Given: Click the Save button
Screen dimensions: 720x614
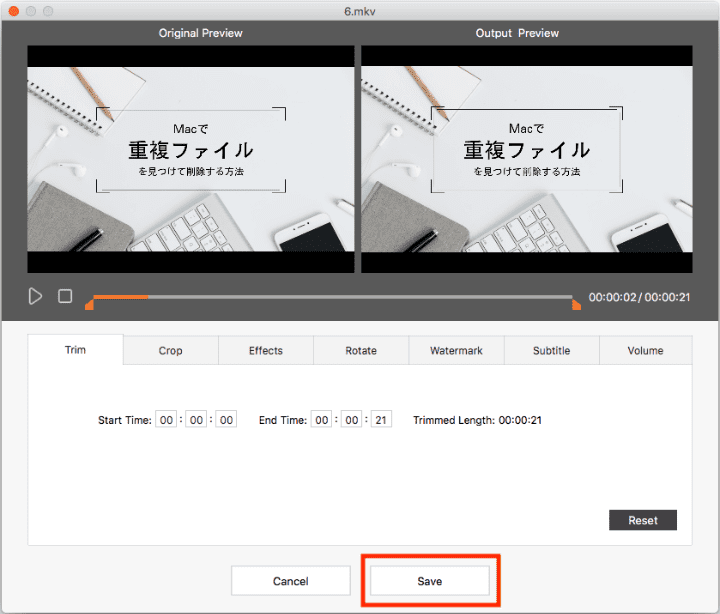Looking at the screenshot, I should click(x=430, y=581).
